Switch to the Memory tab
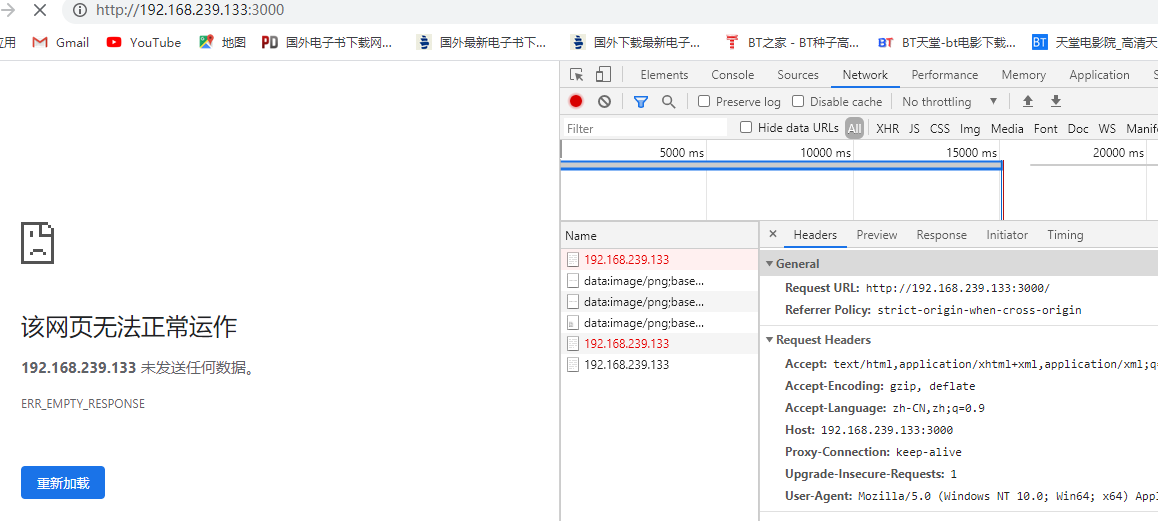The width and height of the screenshot is (1158, 521). [1024, 75]
